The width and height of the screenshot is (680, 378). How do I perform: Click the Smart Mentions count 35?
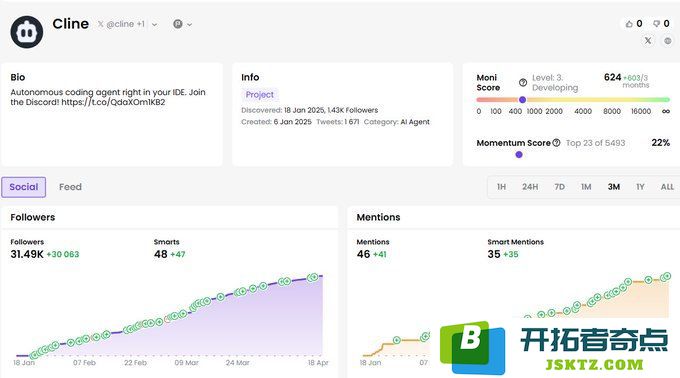(x=494, y=254)
